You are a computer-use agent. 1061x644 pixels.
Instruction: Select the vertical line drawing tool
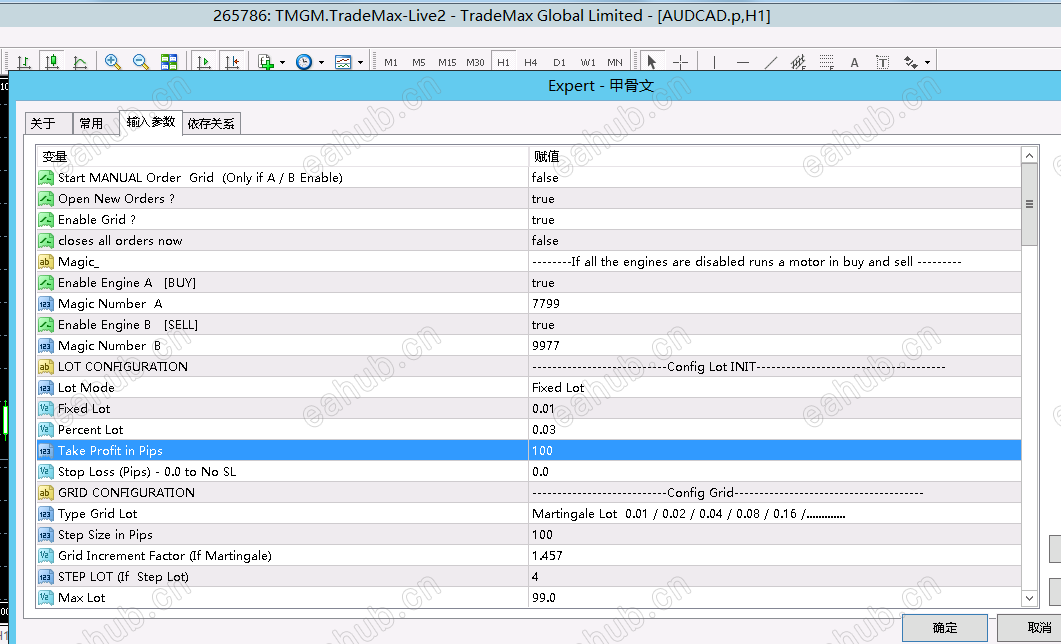pos(714,62)
